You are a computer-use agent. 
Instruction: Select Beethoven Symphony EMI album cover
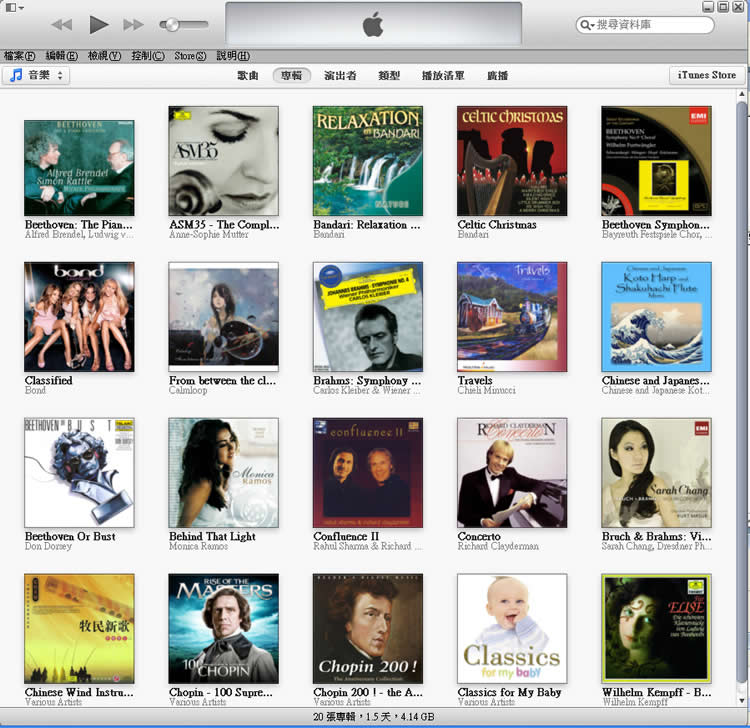coord(656,161)
